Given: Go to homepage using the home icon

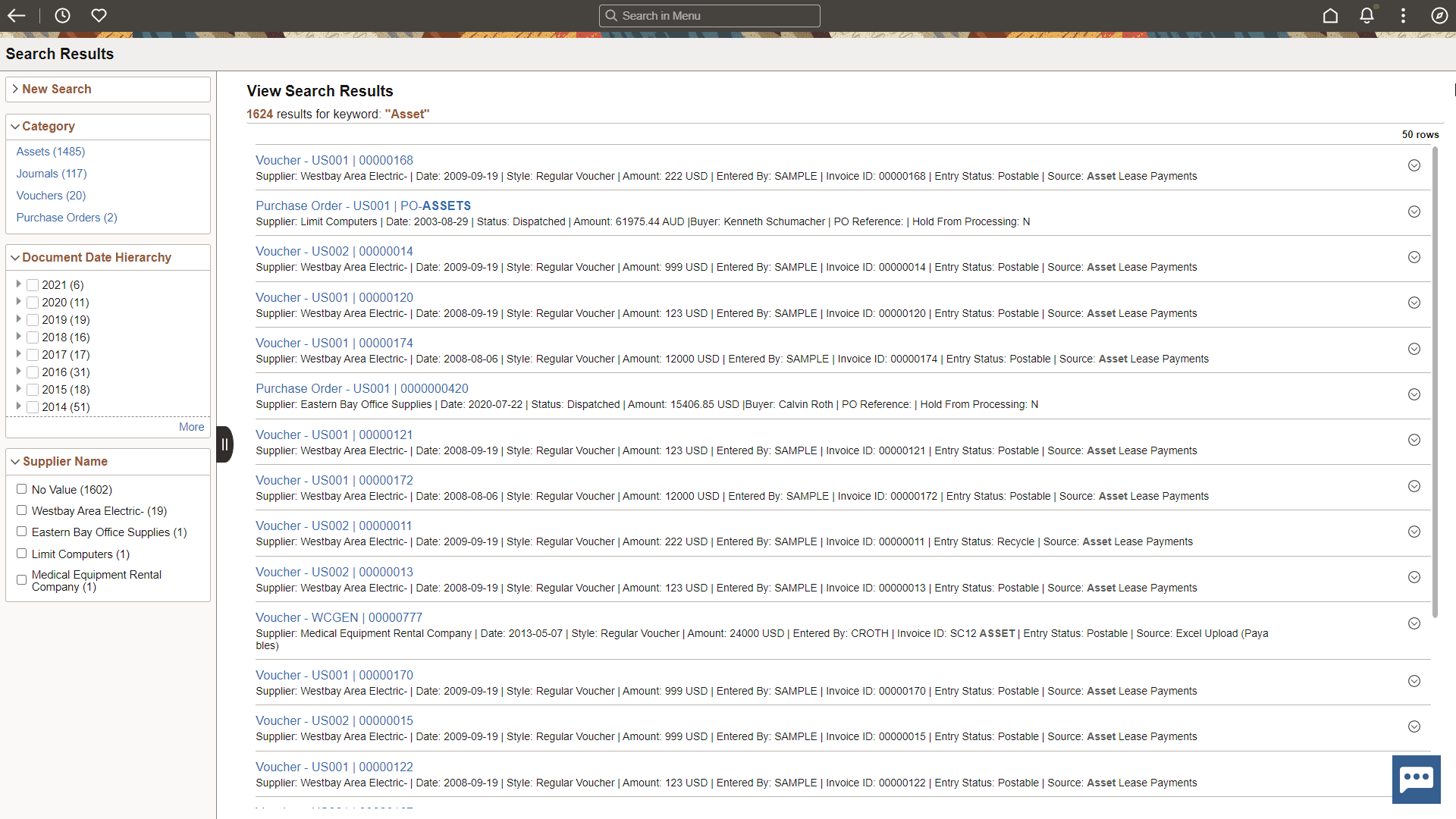Looking at the screenshot, I should pyautogui.click(x=1331, y=15).
